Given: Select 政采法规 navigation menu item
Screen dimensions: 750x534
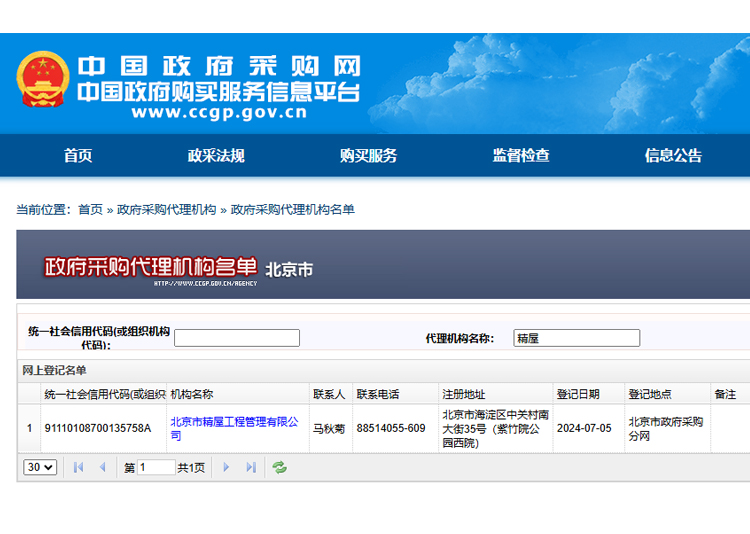Looking at the screenshot, I should (x=216, y=156).
